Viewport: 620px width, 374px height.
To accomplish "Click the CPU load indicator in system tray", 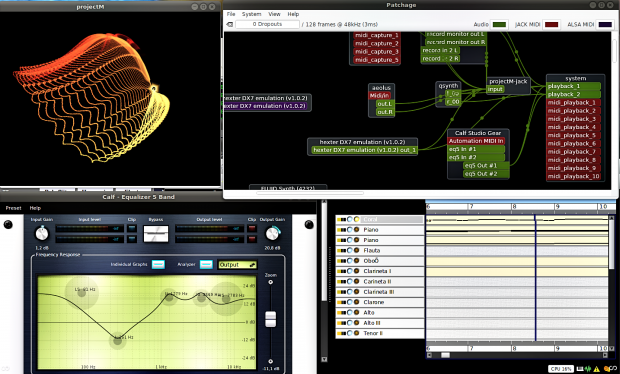I will coord(560,369).
